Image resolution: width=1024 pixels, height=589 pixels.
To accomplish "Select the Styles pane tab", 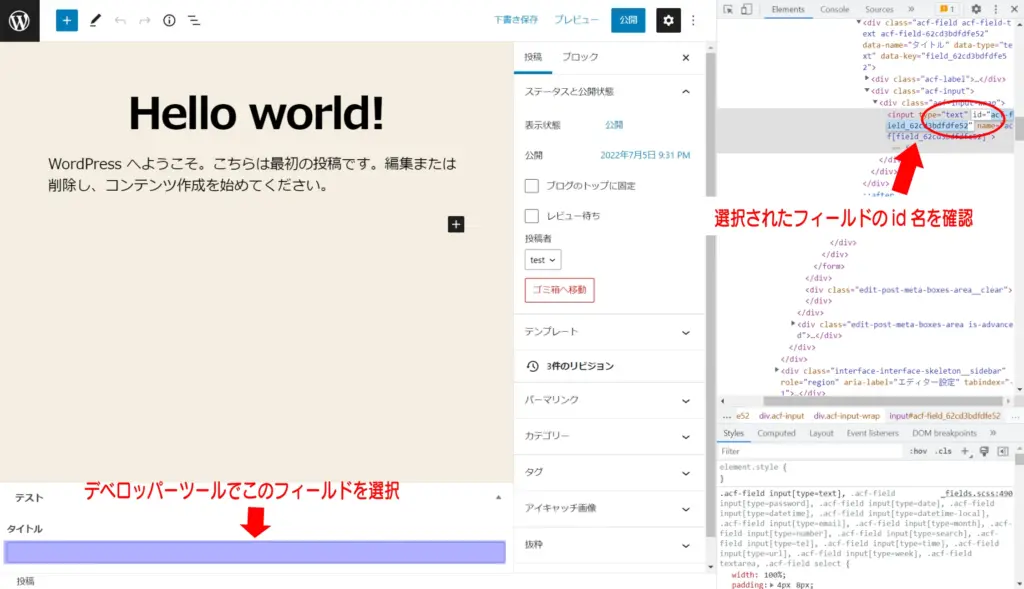I will (x=733, y=433).
